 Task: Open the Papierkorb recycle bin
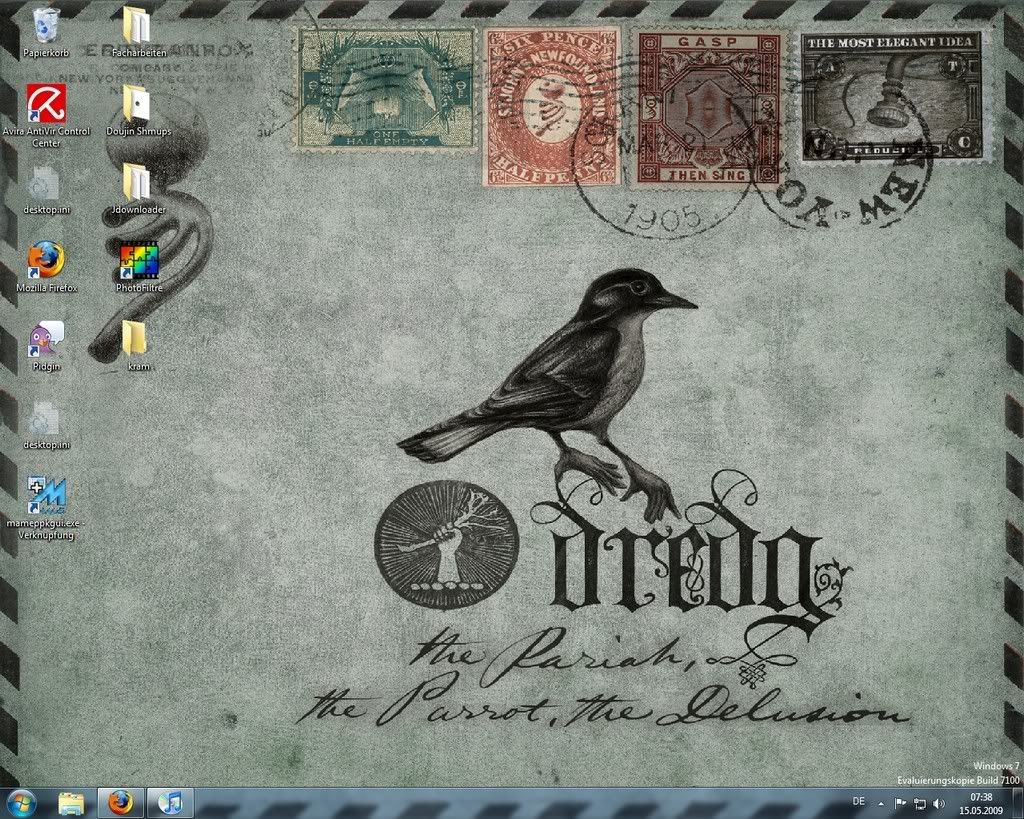(x=46, y=24)
